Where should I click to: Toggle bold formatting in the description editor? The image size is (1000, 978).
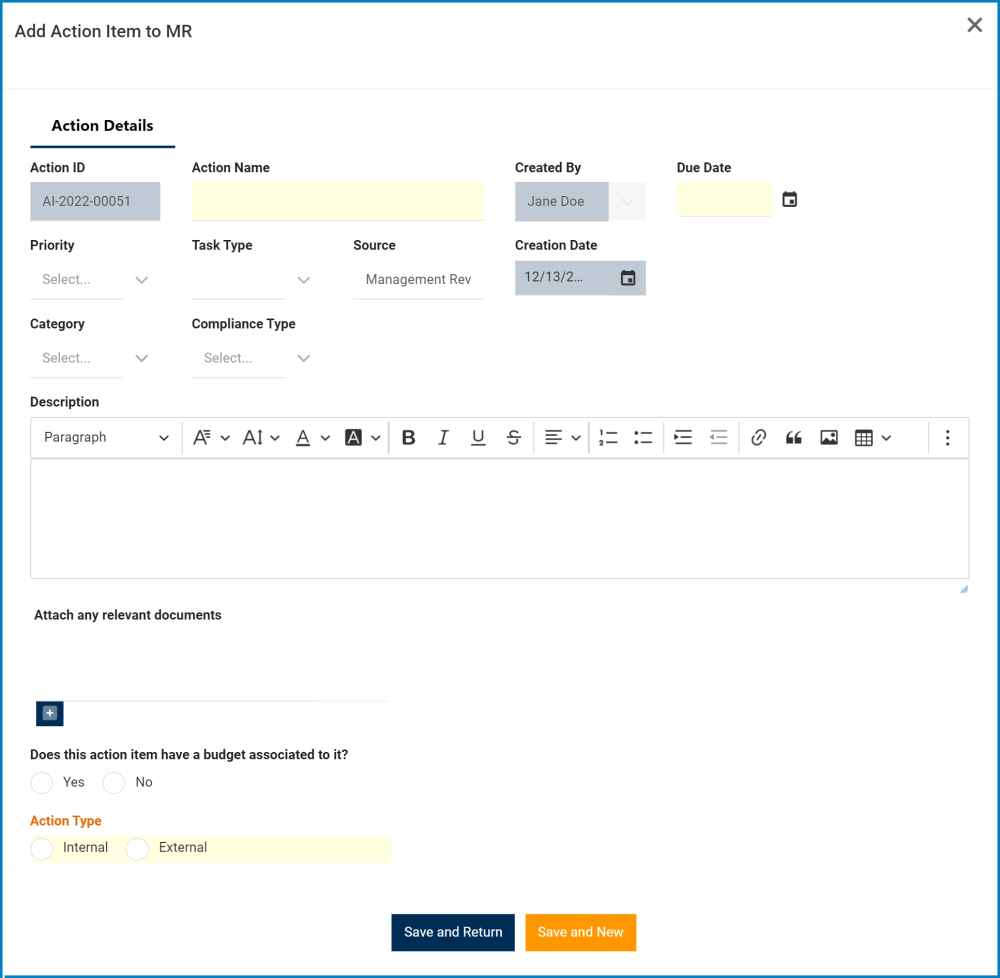click(408, 437)
